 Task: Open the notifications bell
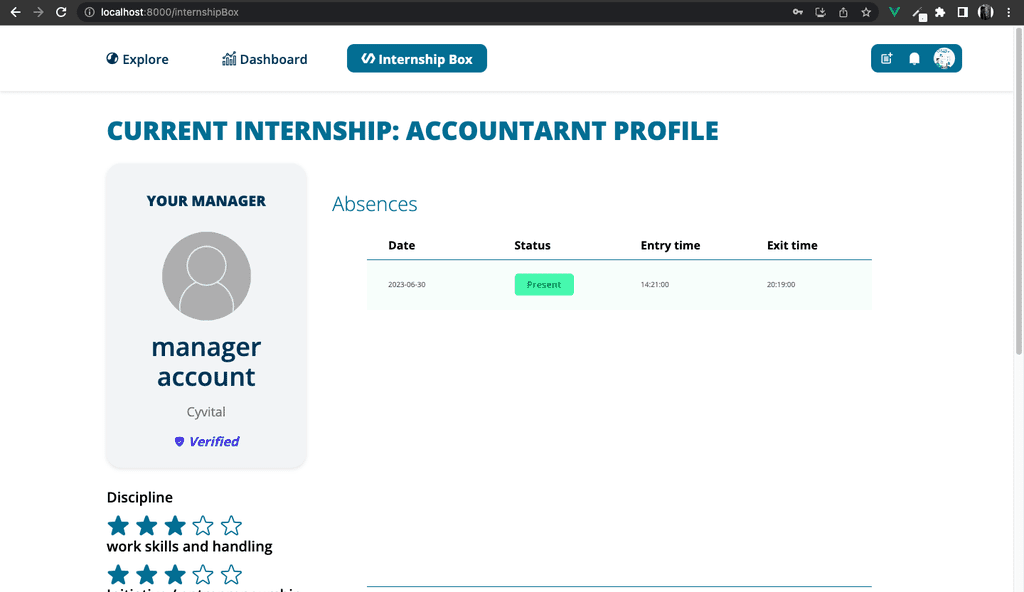914,59
